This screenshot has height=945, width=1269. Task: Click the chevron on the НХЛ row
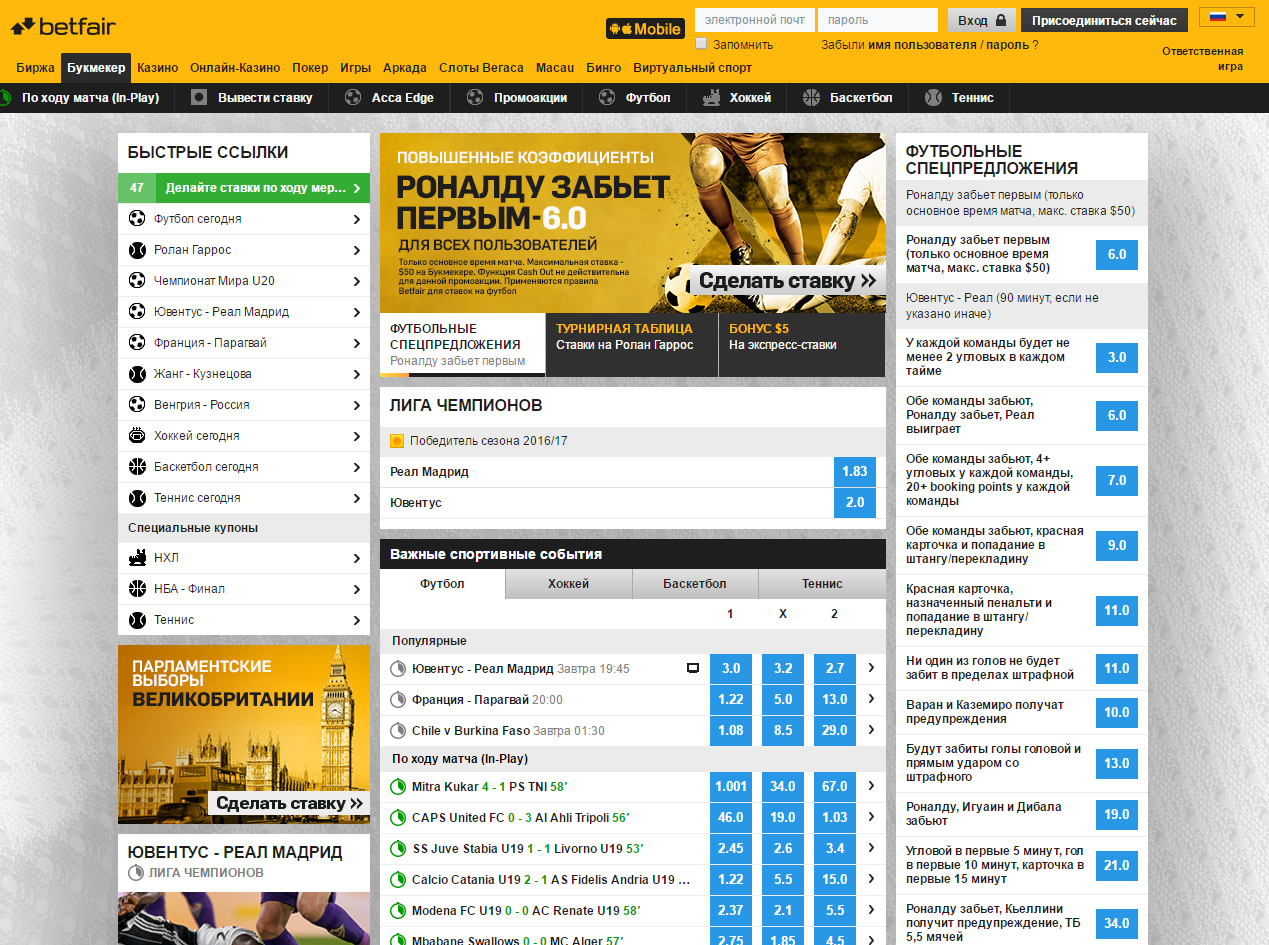(x=357, y=558)
